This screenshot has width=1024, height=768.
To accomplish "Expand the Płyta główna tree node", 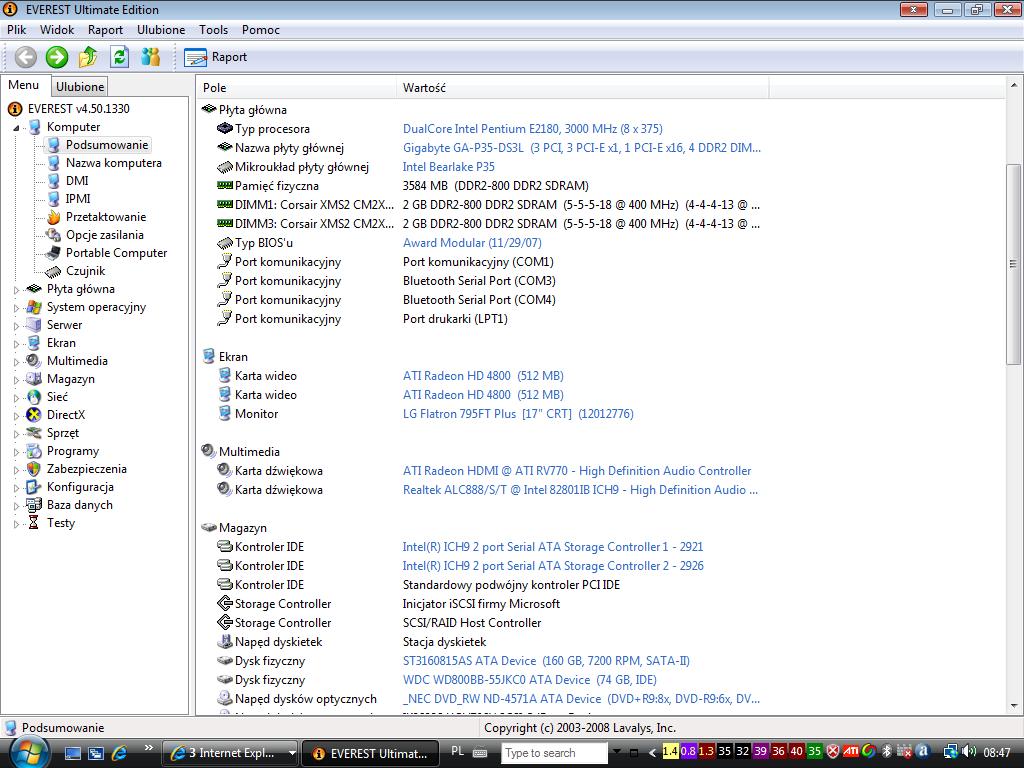I will click(x=17, y=290).
